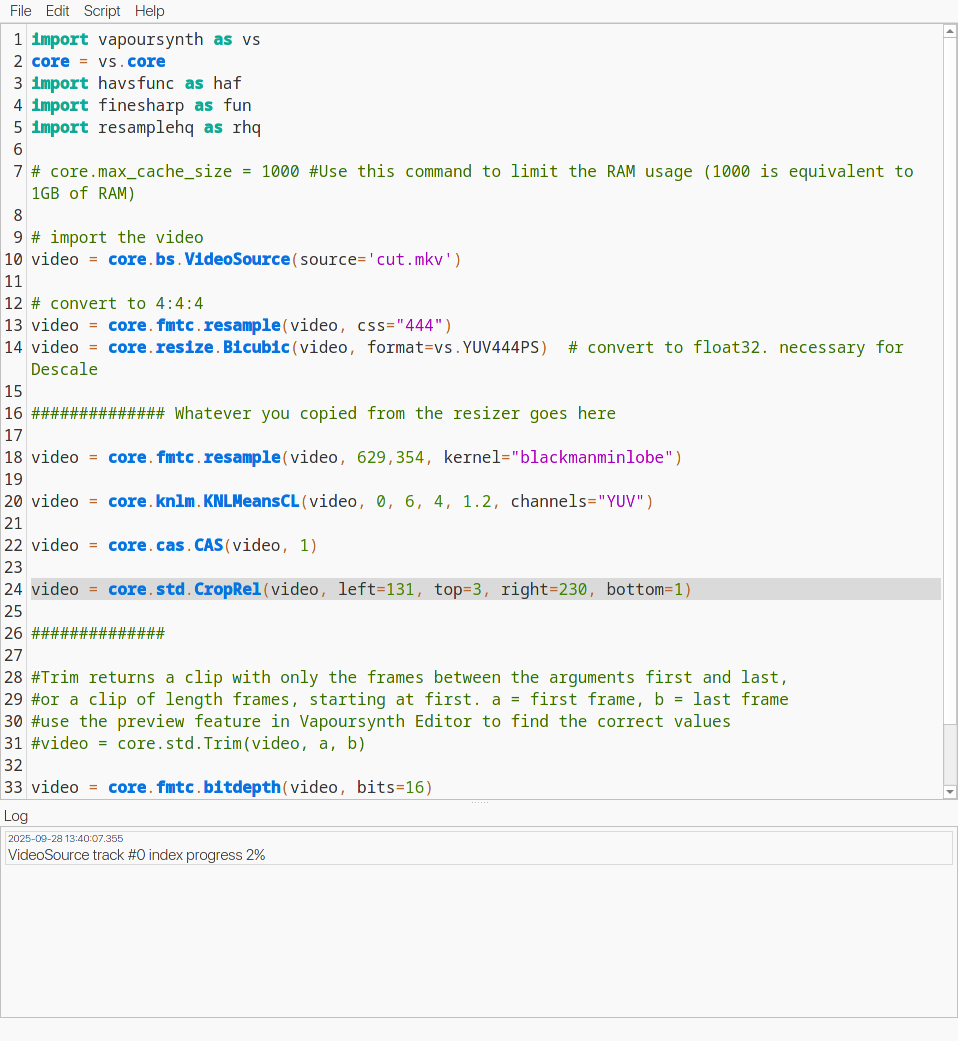The image size is (958, 1041).
Task: Click the "444" css value in resample
Action: coord(420,326)
